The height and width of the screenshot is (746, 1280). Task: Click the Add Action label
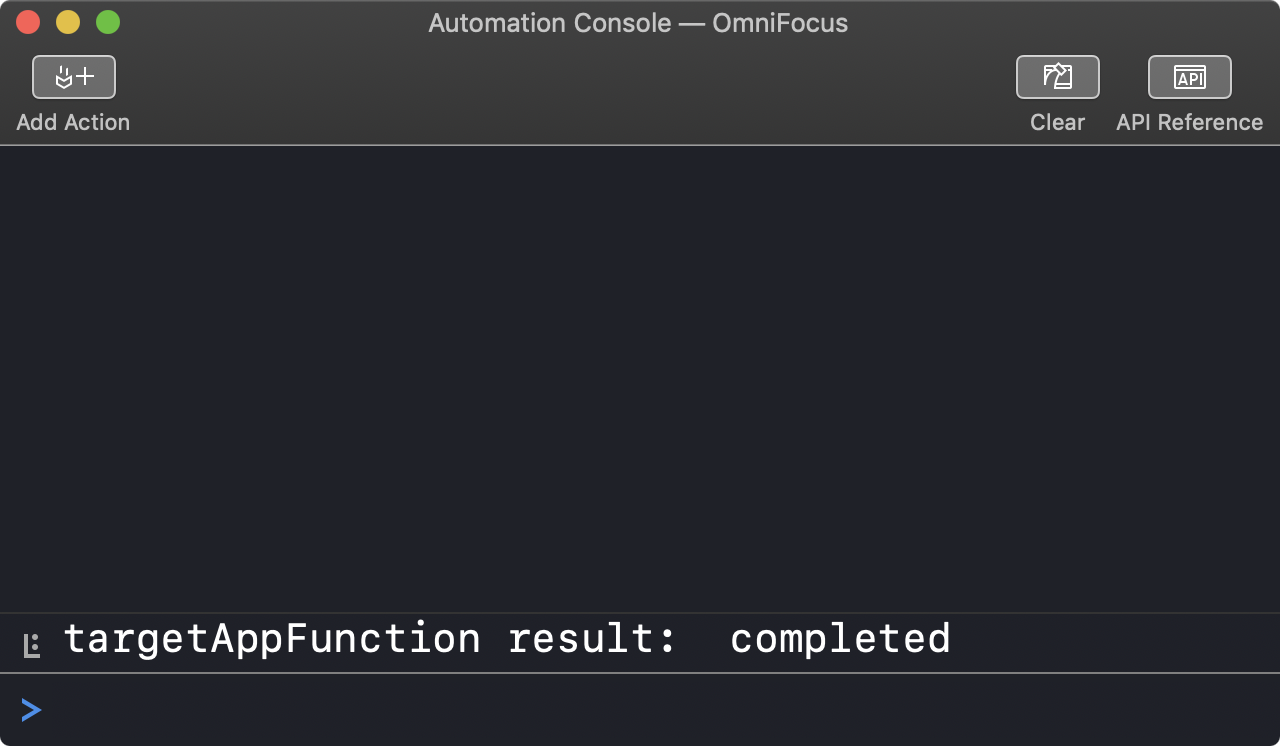[x=72, y=122]
